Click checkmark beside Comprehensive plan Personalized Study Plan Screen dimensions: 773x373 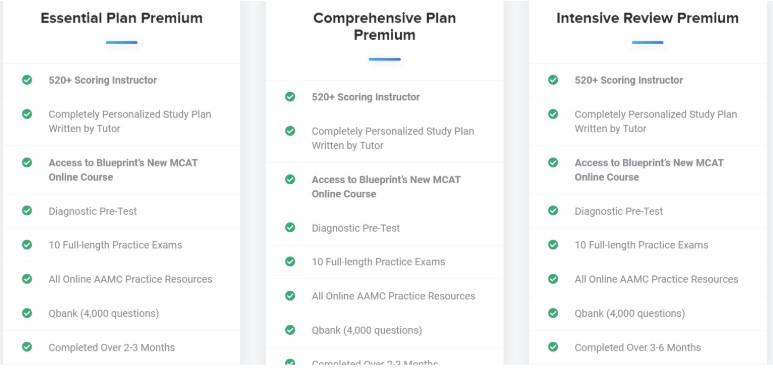click(290, 131)
